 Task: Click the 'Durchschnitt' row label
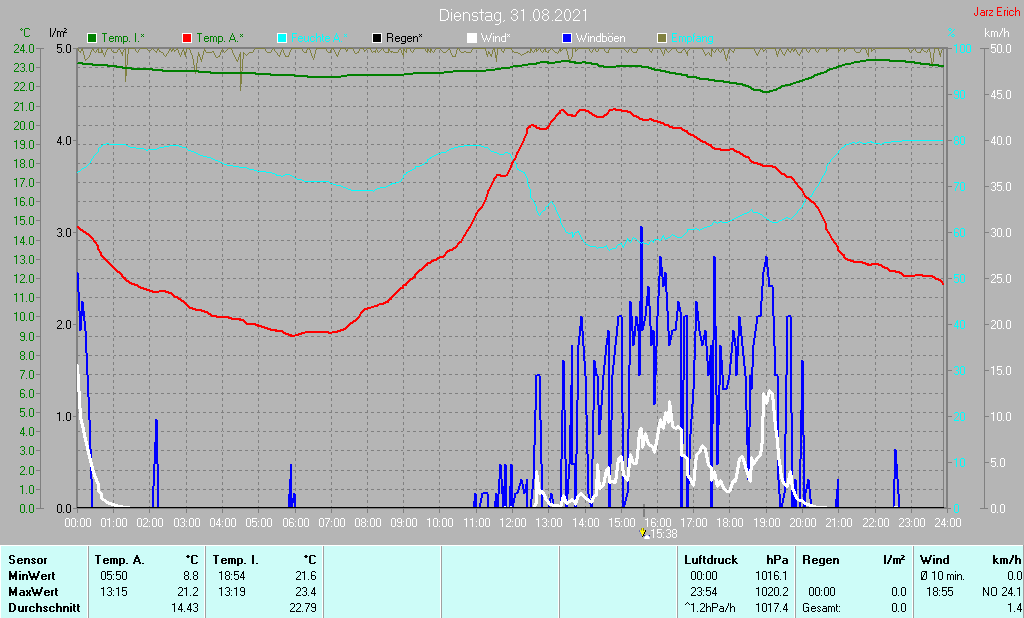pyautogui.click(x=44, y=608)
